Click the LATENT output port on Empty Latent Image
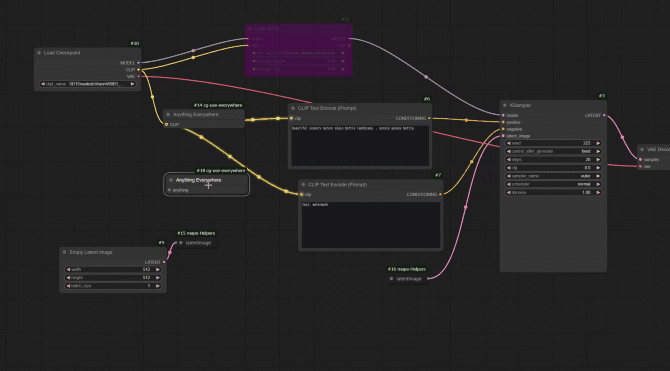Viewport: 670px width, 371px height. click(164, 262)
